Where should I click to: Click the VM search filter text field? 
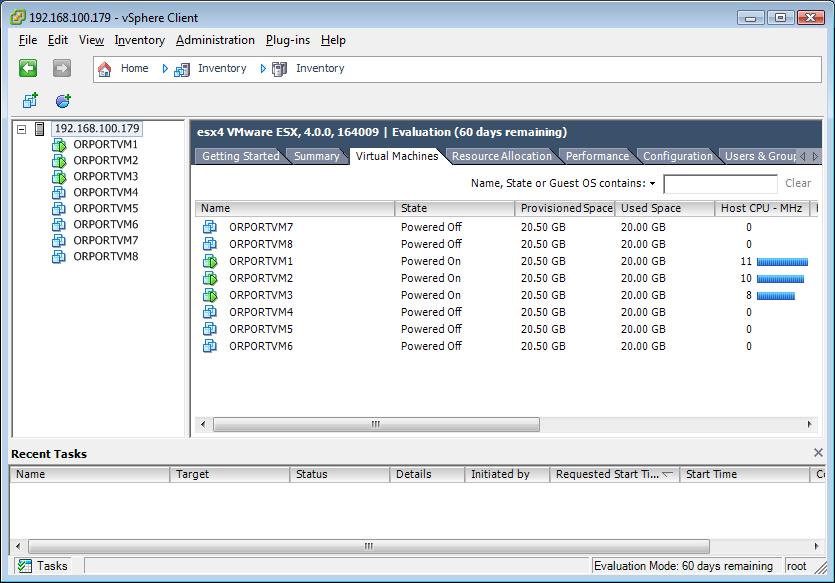click(720, 184)
